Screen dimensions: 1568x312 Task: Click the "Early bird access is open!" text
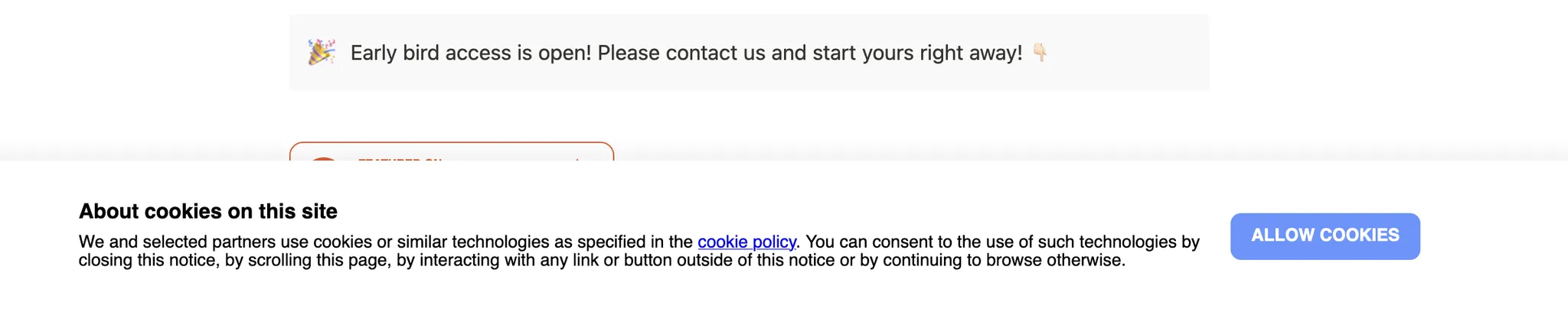(x=470, y=53)
